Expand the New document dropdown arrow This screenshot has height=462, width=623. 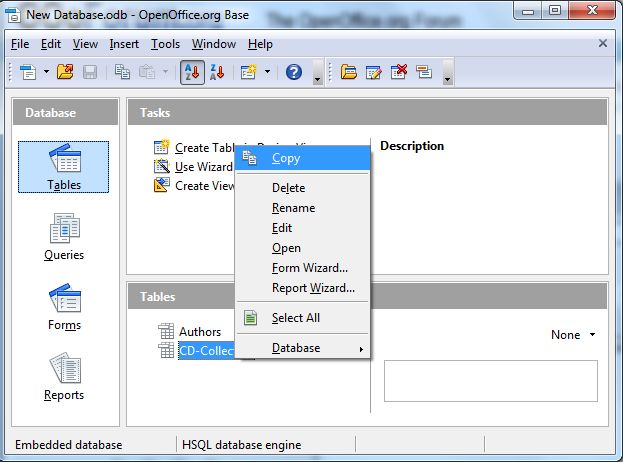click(45, 72)
